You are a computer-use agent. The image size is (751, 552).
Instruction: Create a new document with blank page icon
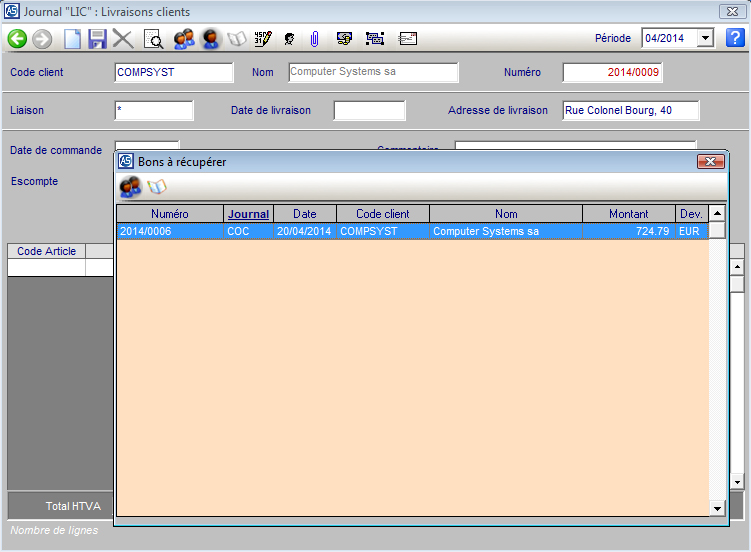[72, 39]
